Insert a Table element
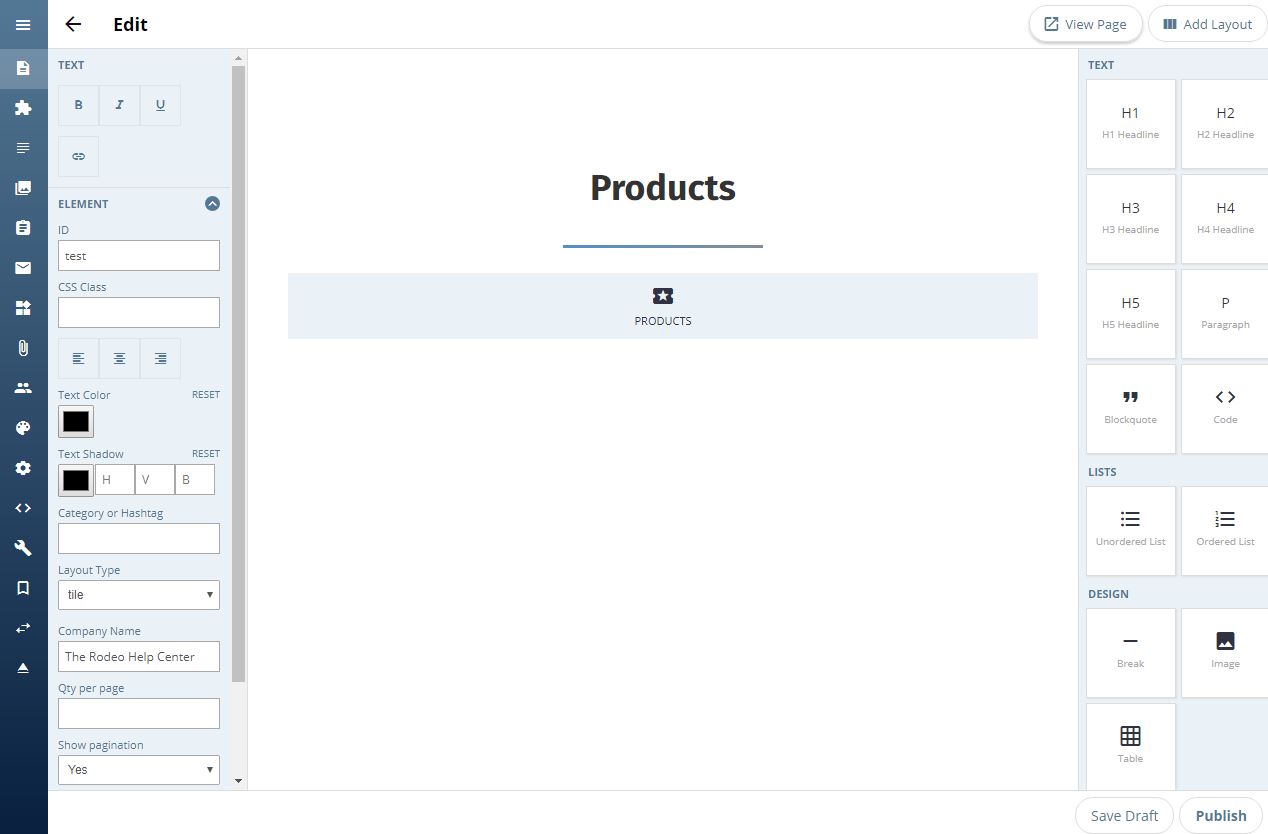Viewport: 1268px width, 834px height. pyautogui.click(x=1130, y=746)
